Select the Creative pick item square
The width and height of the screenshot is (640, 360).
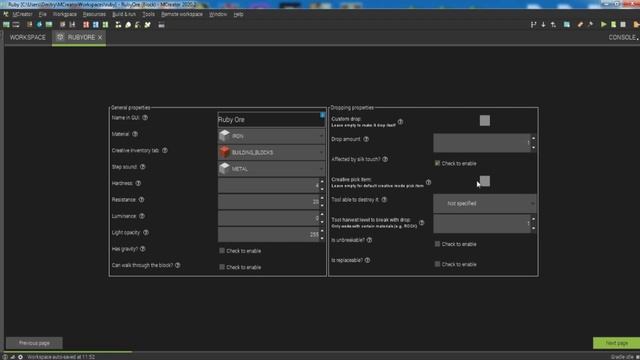tap(485, 181)
